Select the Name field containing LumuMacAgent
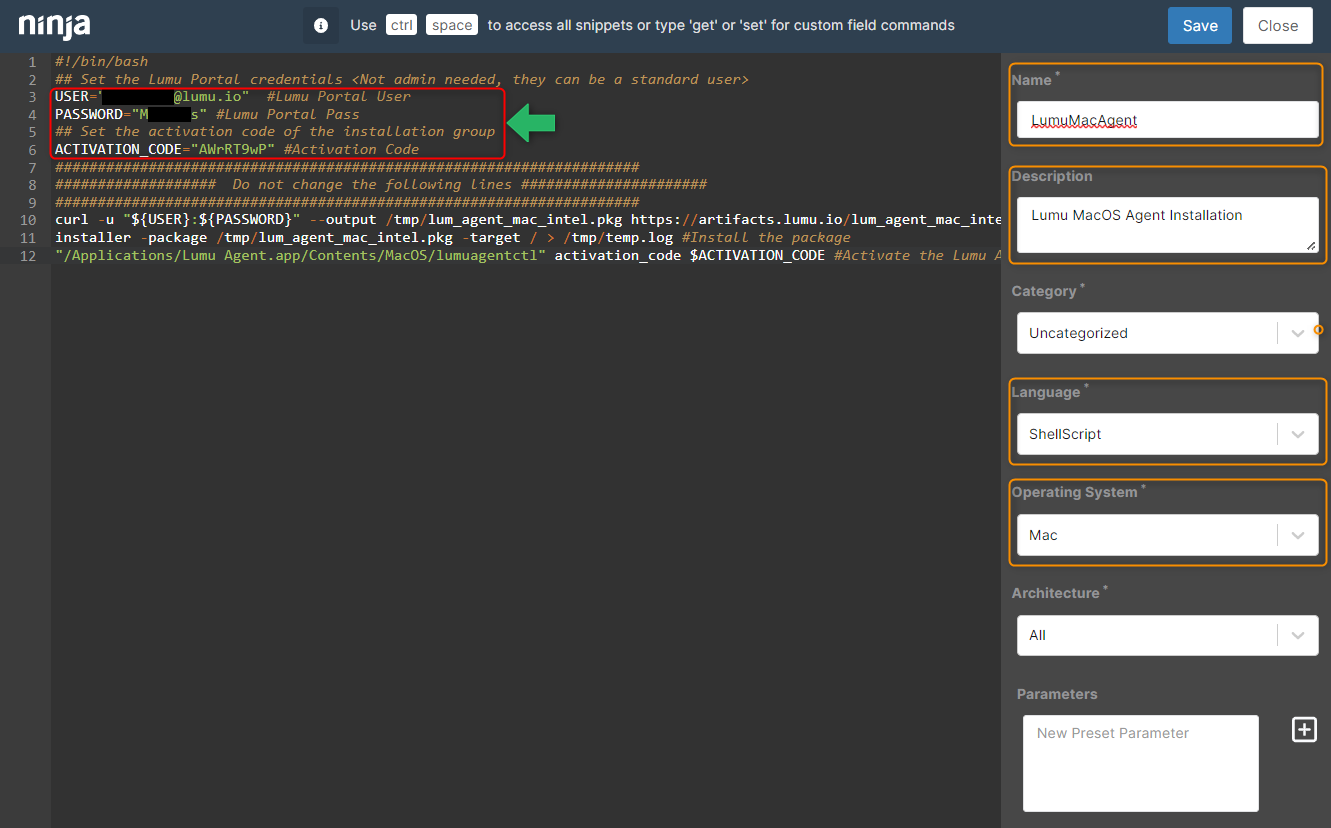The image size is (1331, 828). pyautogui.click(x=1167, y=119)
